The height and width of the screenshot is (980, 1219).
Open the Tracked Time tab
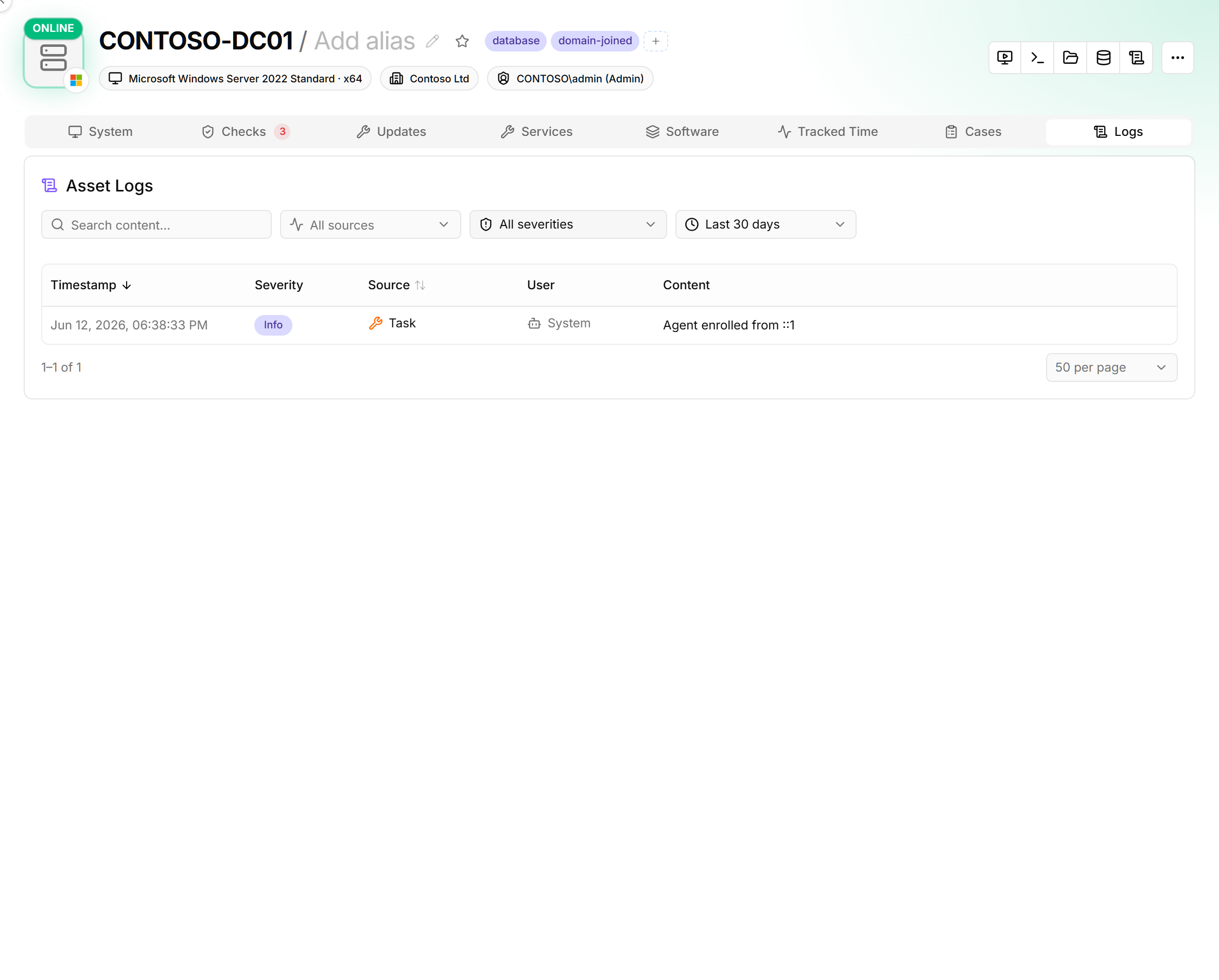coord(828,132)
